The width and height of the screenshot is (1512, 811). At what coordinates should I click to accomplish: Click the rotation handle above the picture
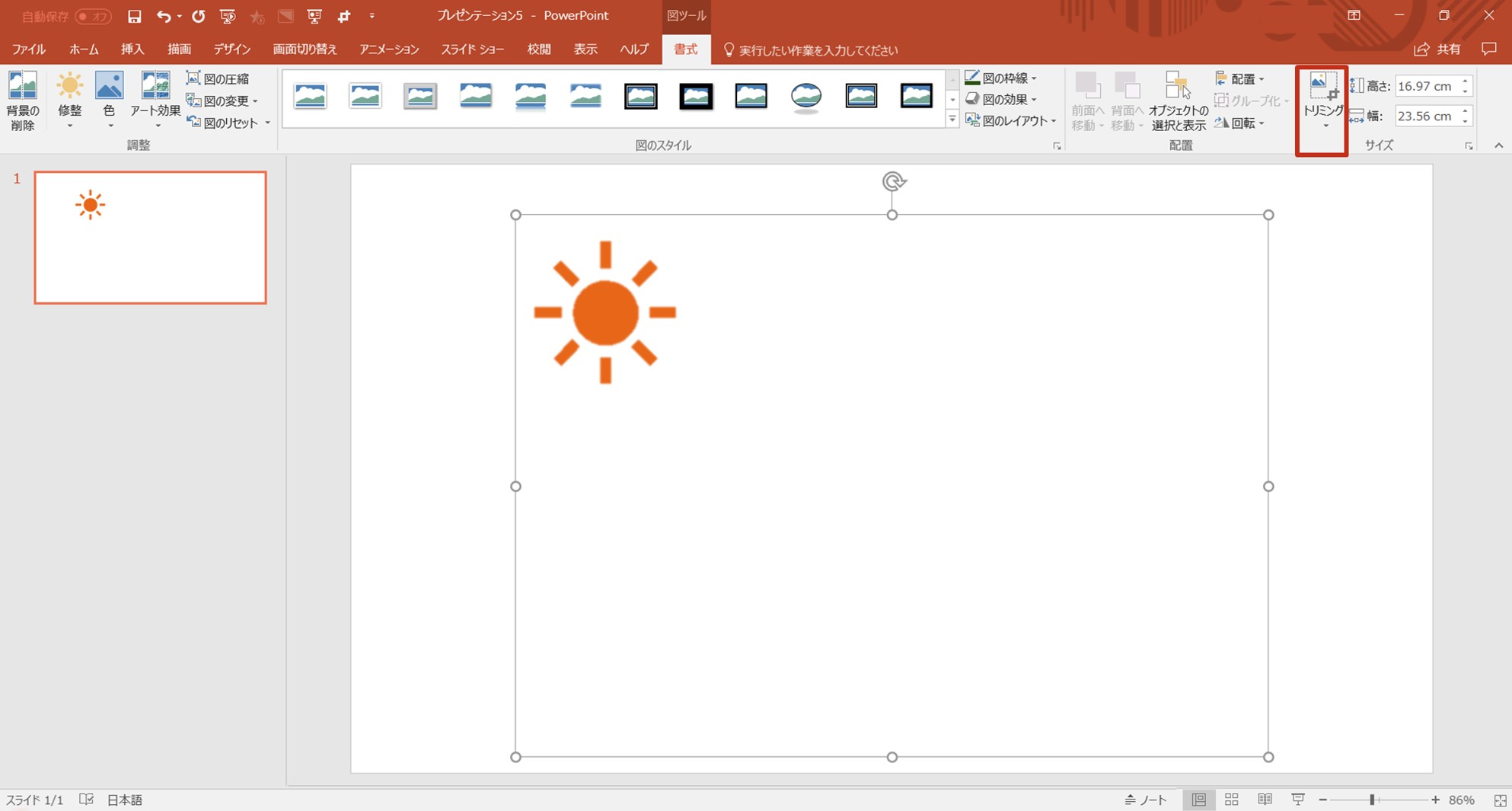click(894, 181)
